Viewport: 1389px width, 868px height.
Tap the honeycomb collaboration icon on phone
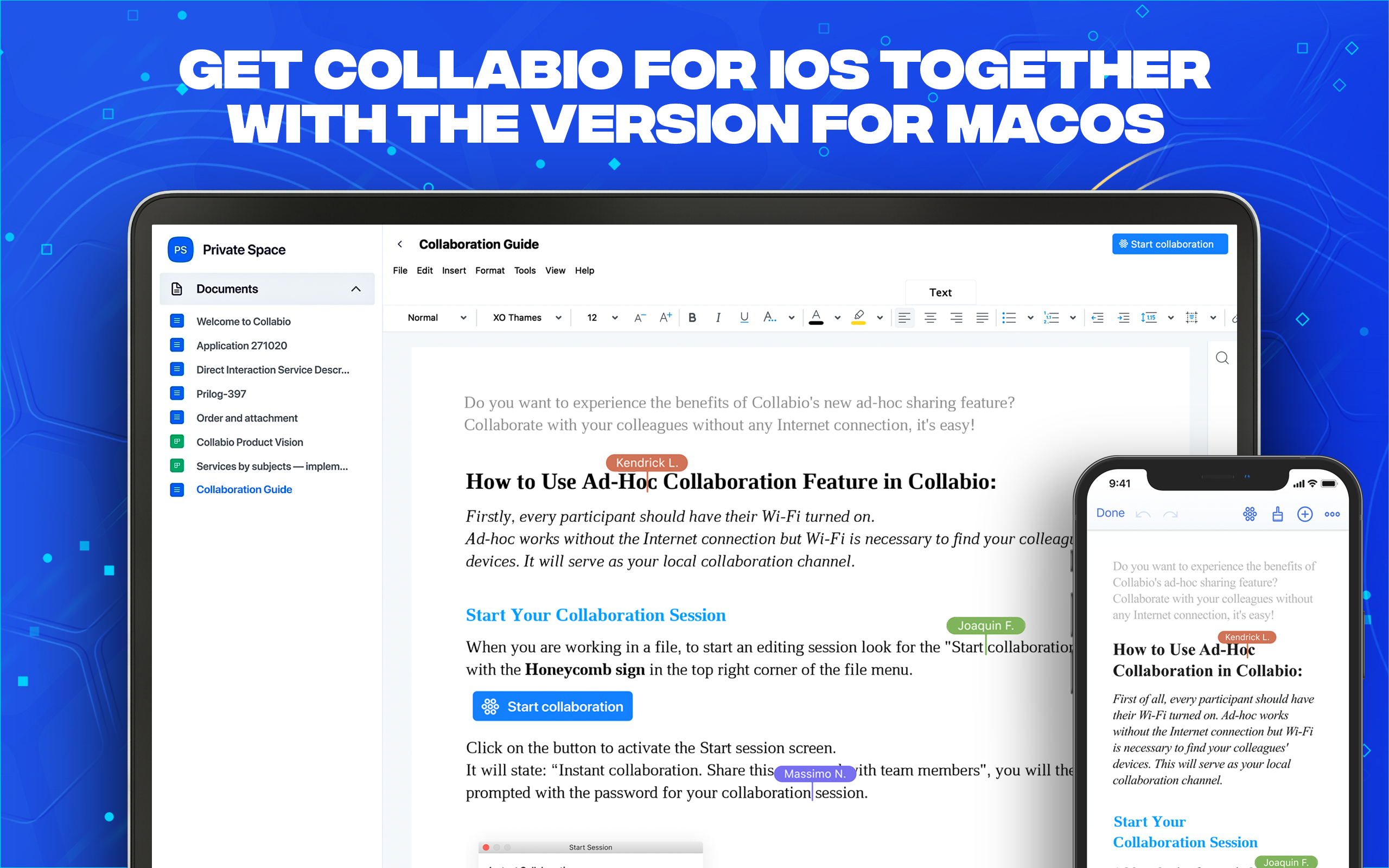1250,514
